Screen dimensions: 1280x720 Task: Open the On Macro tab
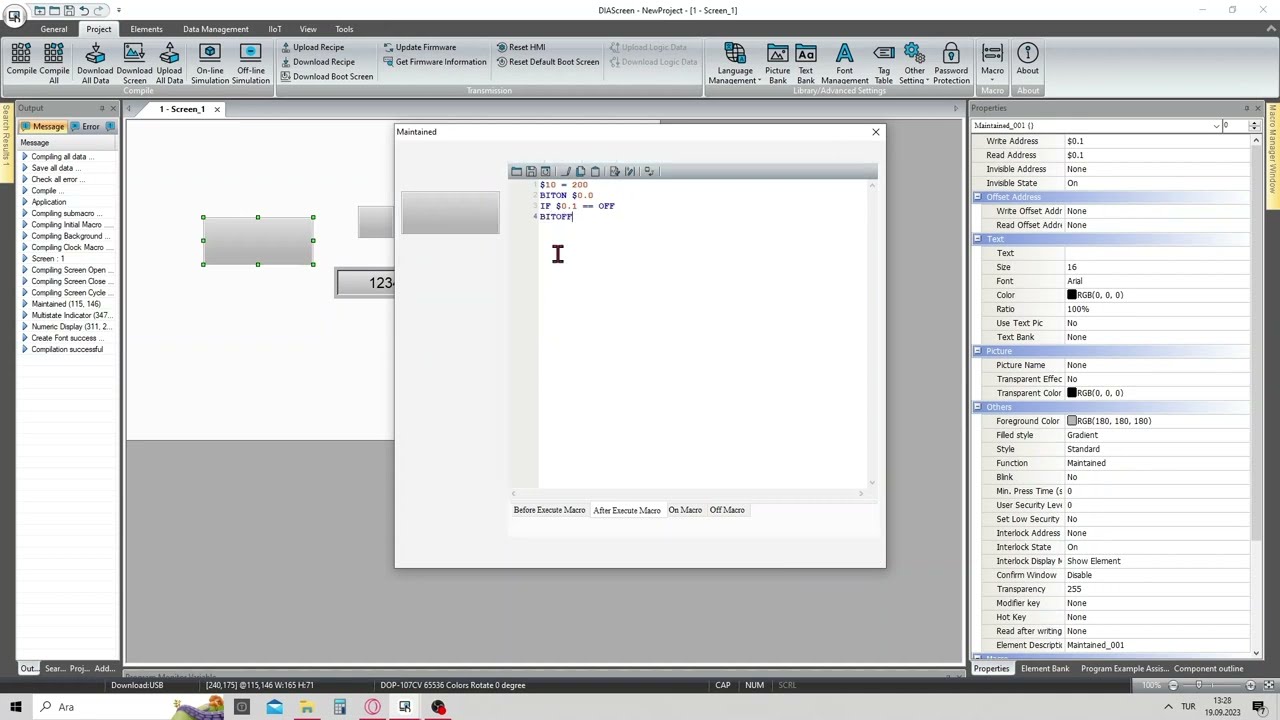(685, 510)
